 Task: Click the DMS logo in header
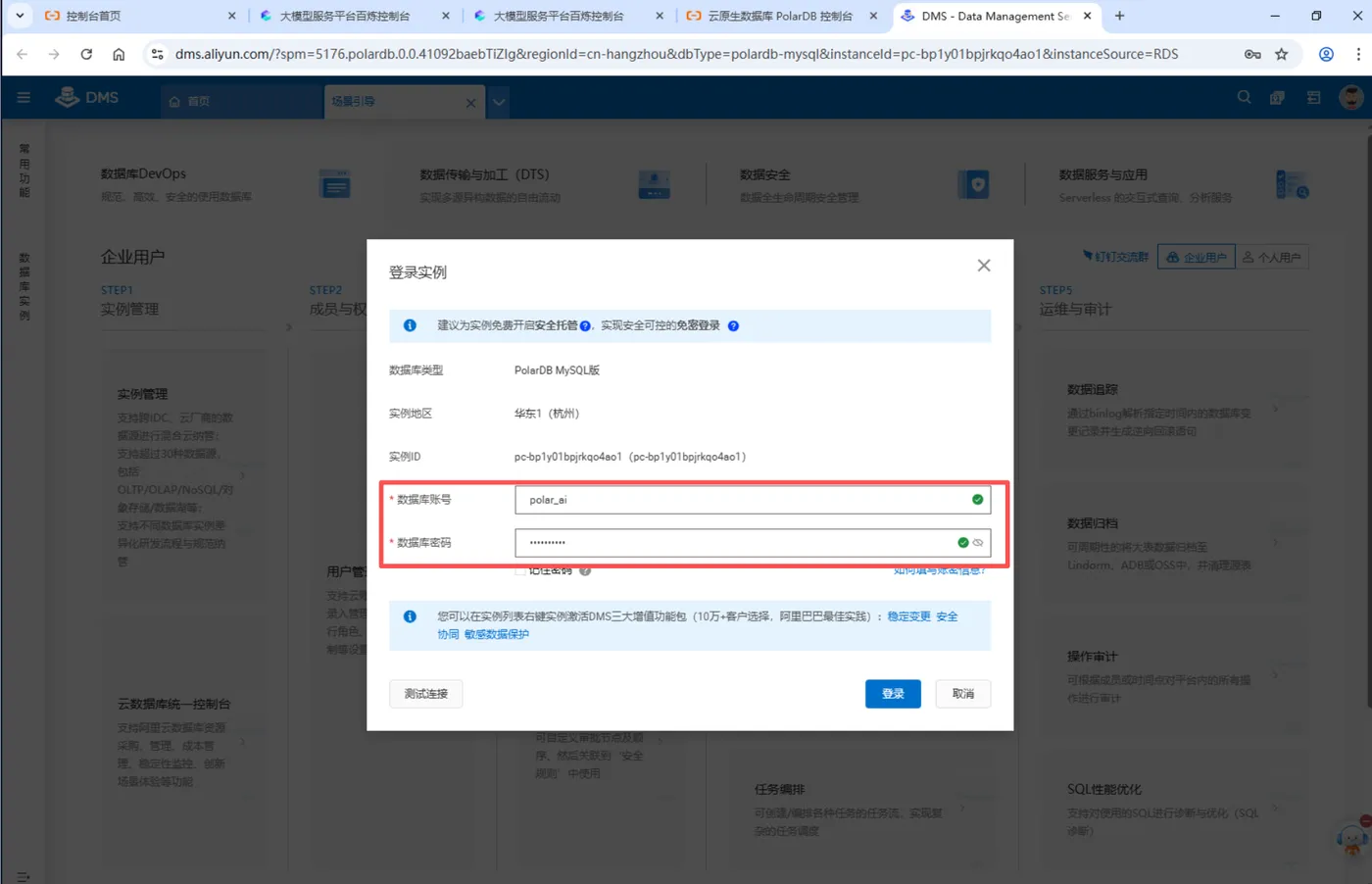(x=86, y=98)
